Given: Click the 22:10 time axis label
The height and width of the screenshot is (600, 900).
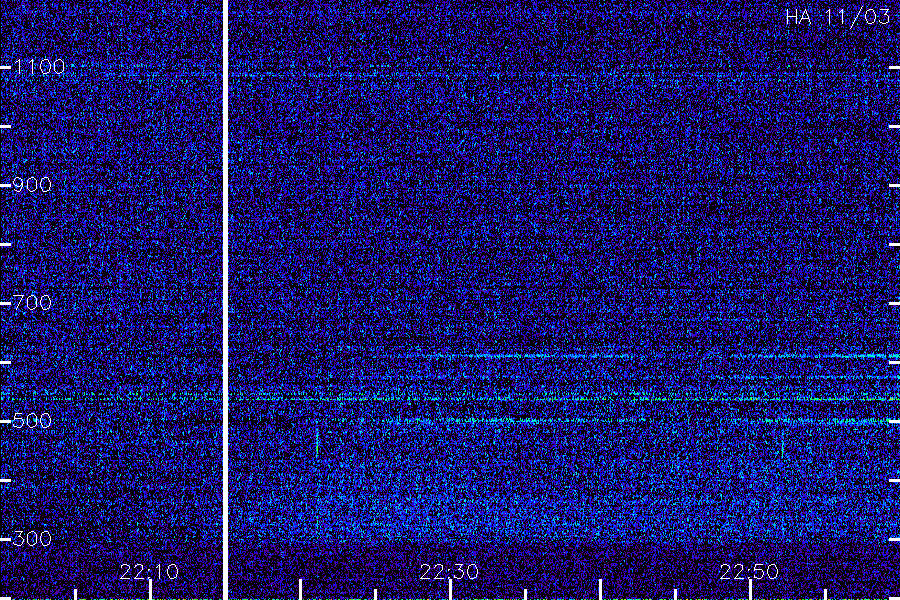Looking at the screenshot, I should (x=149, y=572).
